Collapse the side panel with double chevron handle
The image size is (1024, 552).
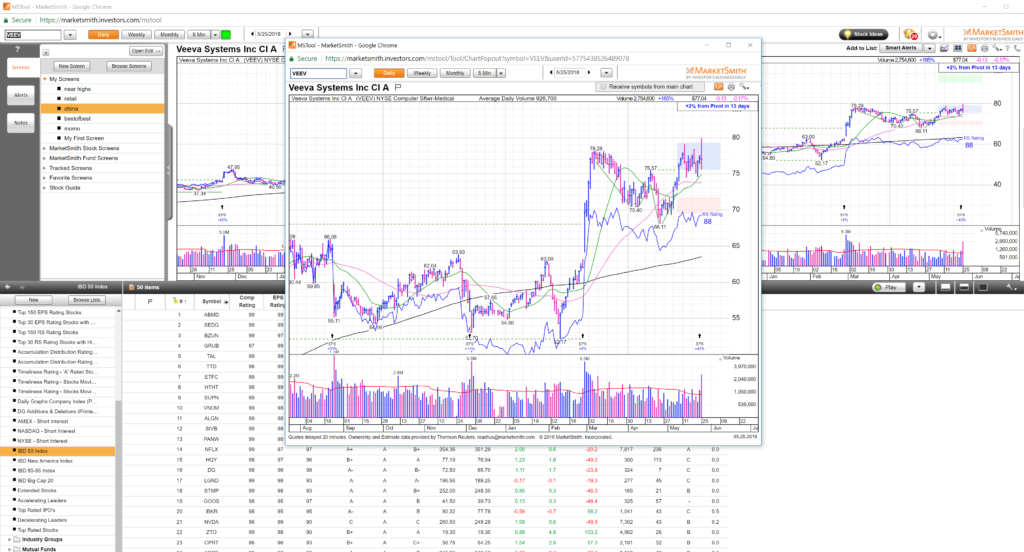click(168, 171)
